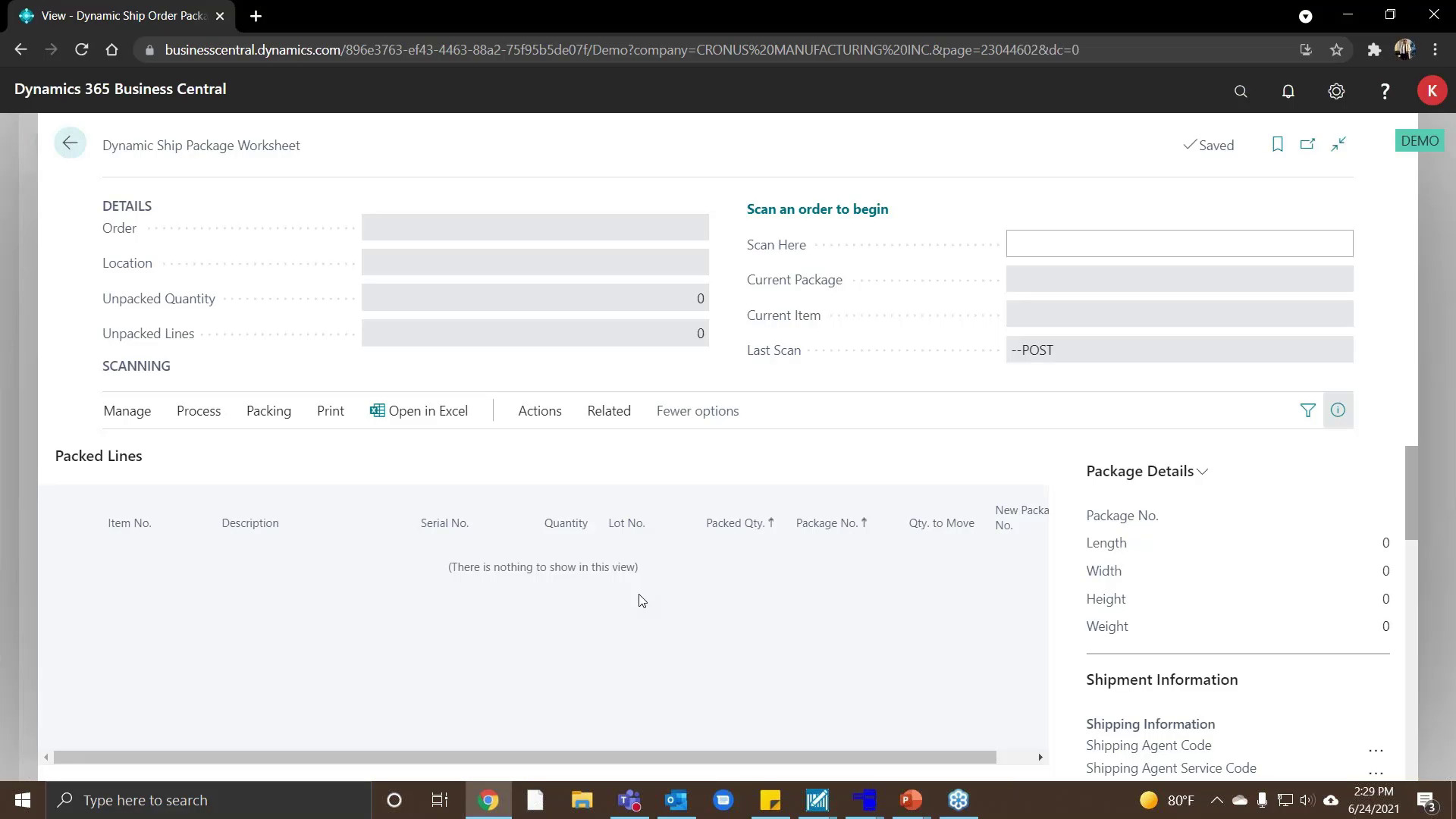Open Shipping Agent Code lookup
Screen dimensions: 1456x819
point(1376,750)
